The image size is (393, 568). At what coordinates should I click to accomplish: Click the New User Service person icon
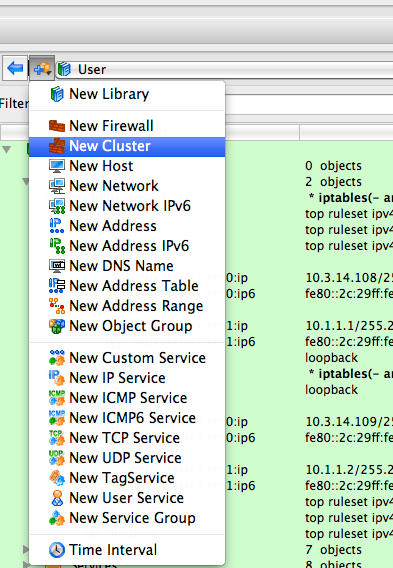[x=57, y=498]
